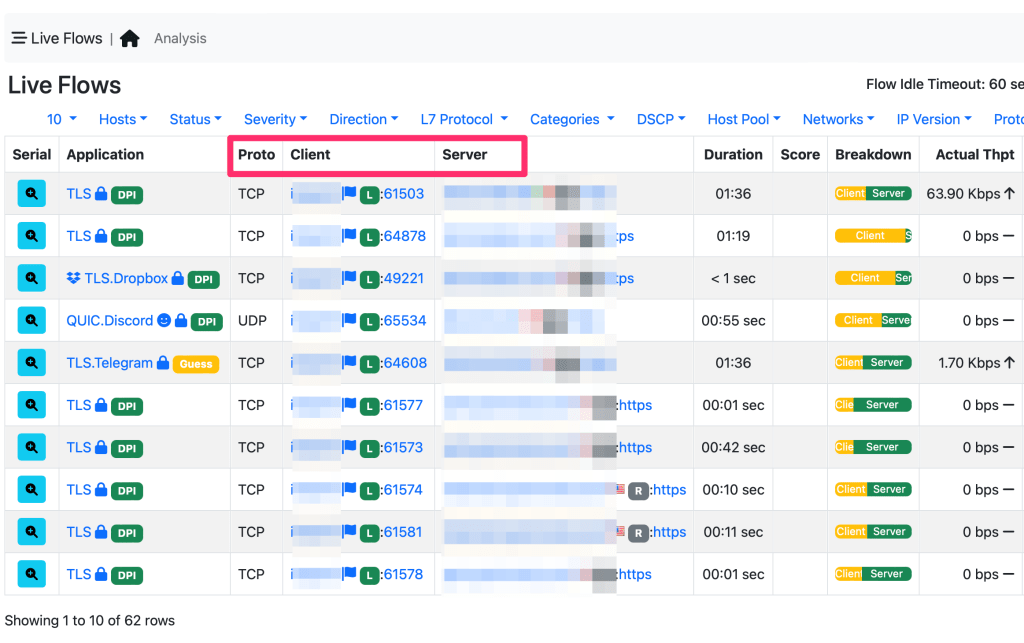
Task: Open the hamburger menu next to Live Flows
Action: [x=19, y=38]
